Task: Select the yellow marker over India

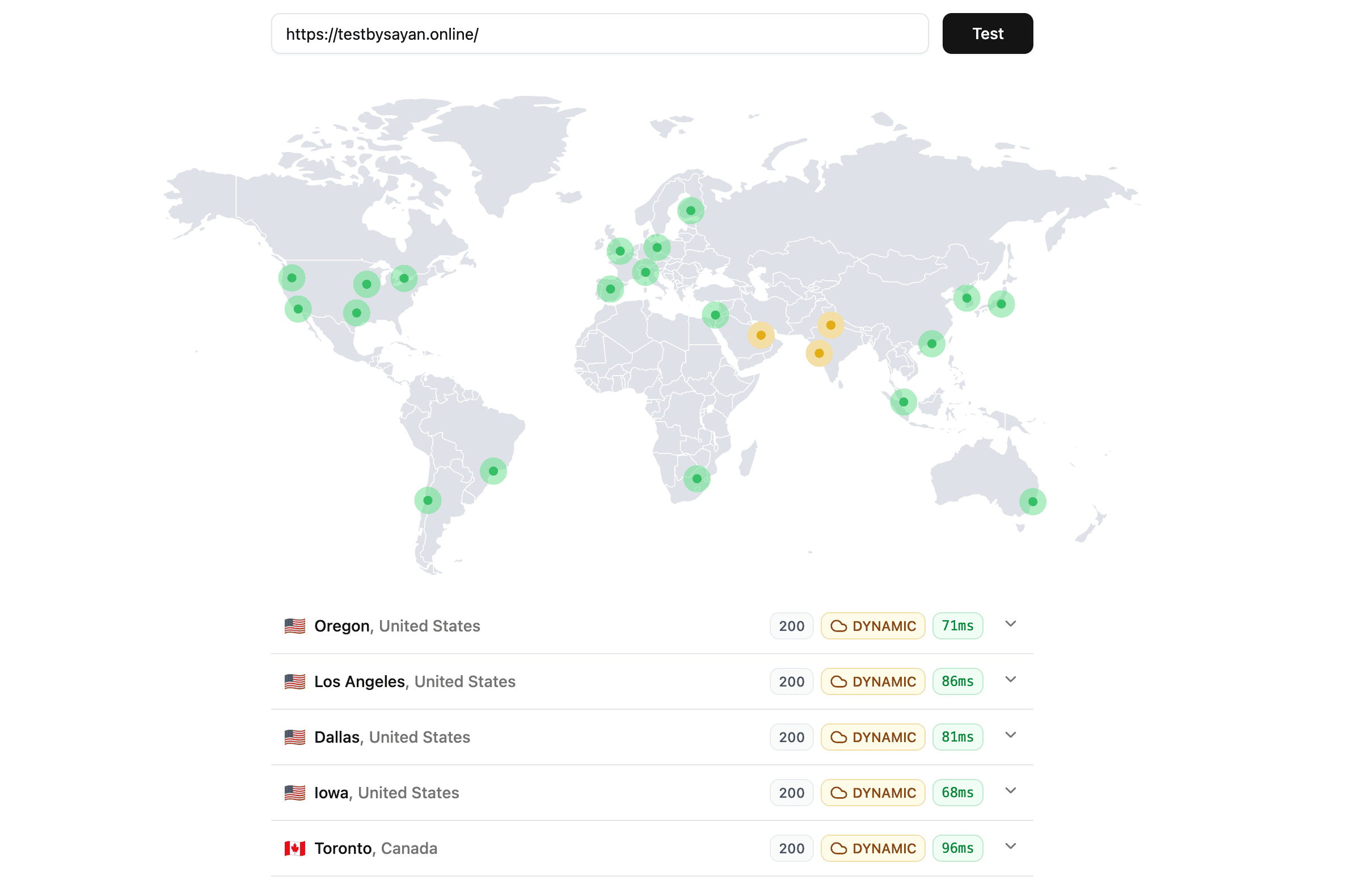Action: pos(818,353)
